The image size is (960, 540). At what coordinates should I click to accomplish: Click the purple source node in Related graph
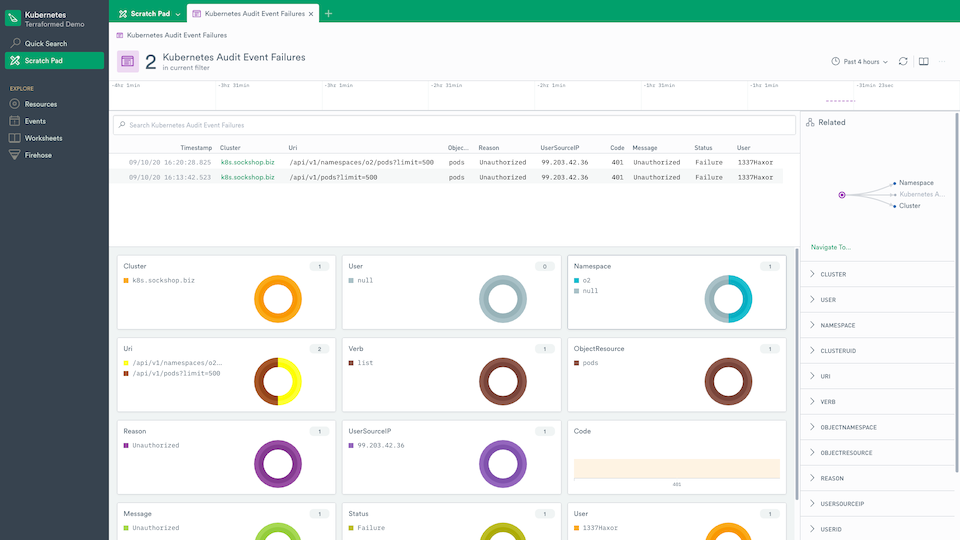pos(842,195)
